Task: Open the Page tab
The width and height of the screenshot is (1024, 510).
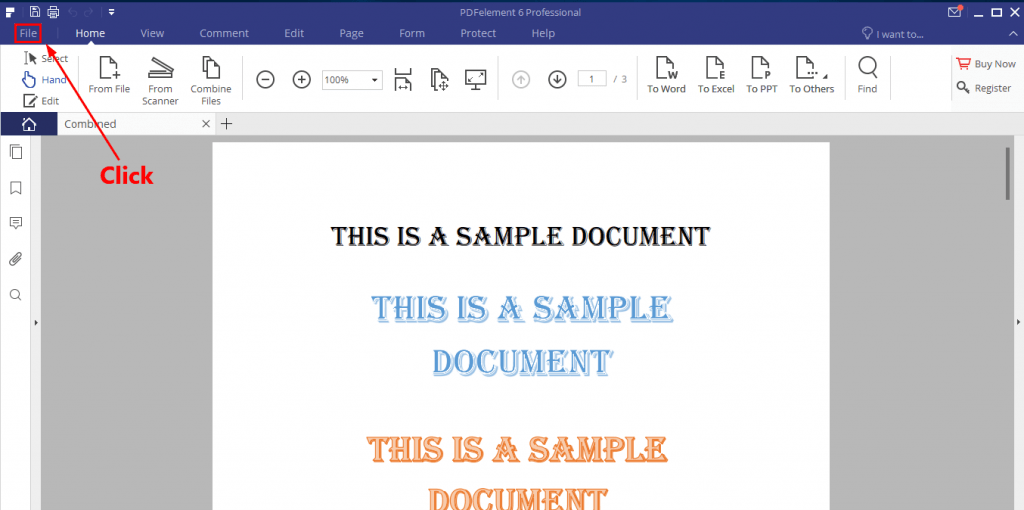Action: 351,33
